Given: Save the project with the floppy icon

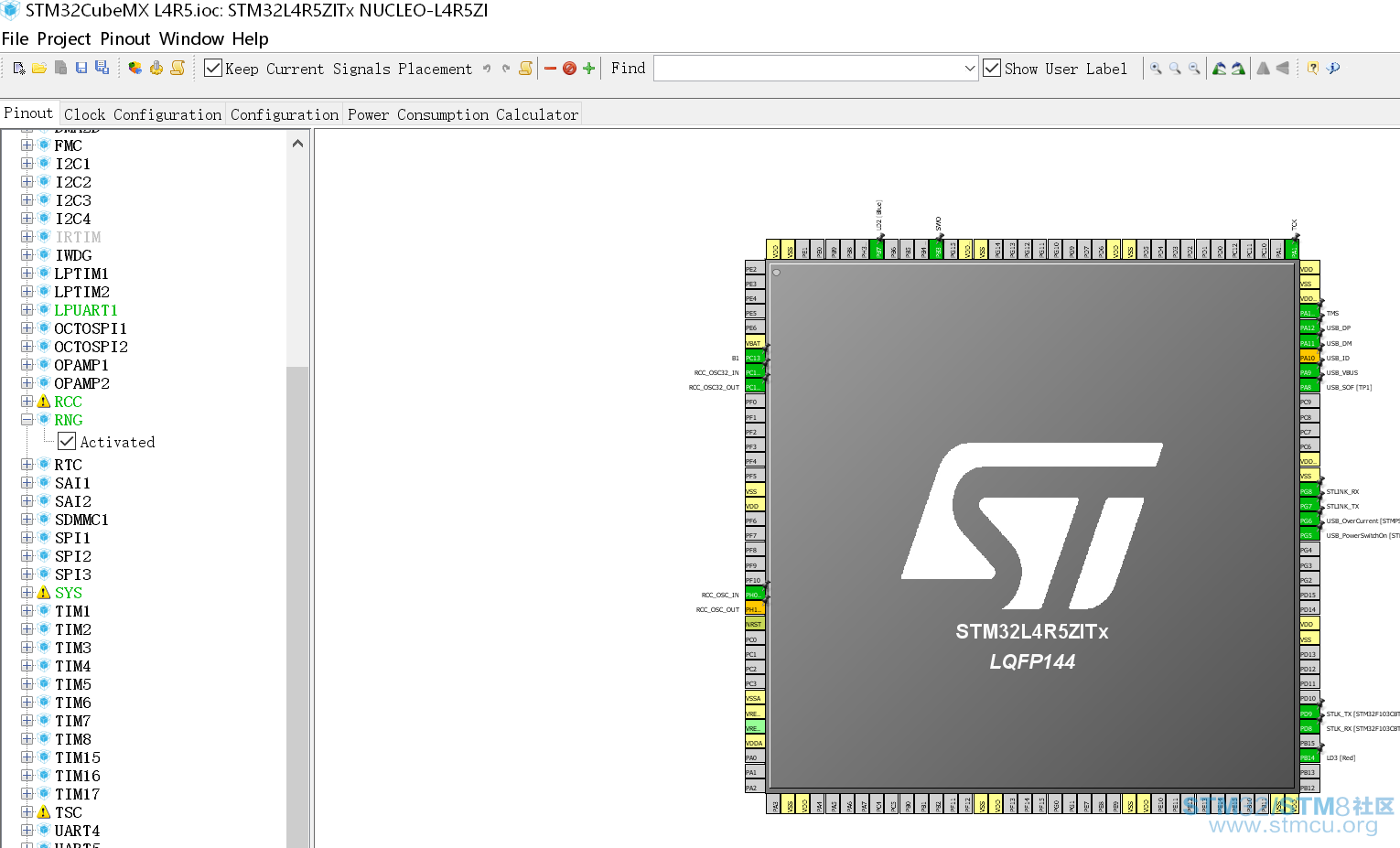Looking at the screenshot, I should (81, 69).
